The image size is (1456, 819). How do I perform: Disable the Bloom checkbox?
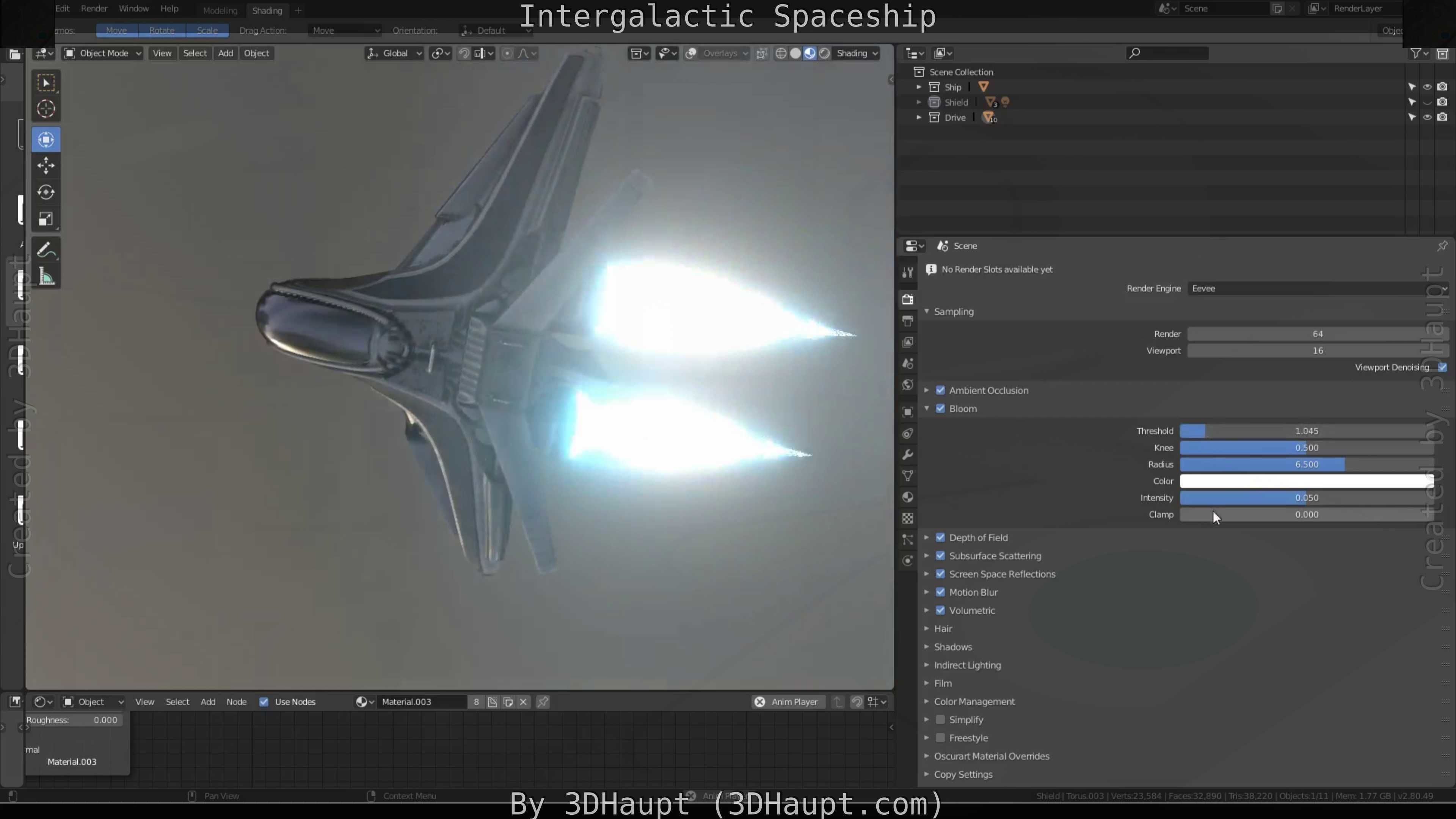coord(940,409)
